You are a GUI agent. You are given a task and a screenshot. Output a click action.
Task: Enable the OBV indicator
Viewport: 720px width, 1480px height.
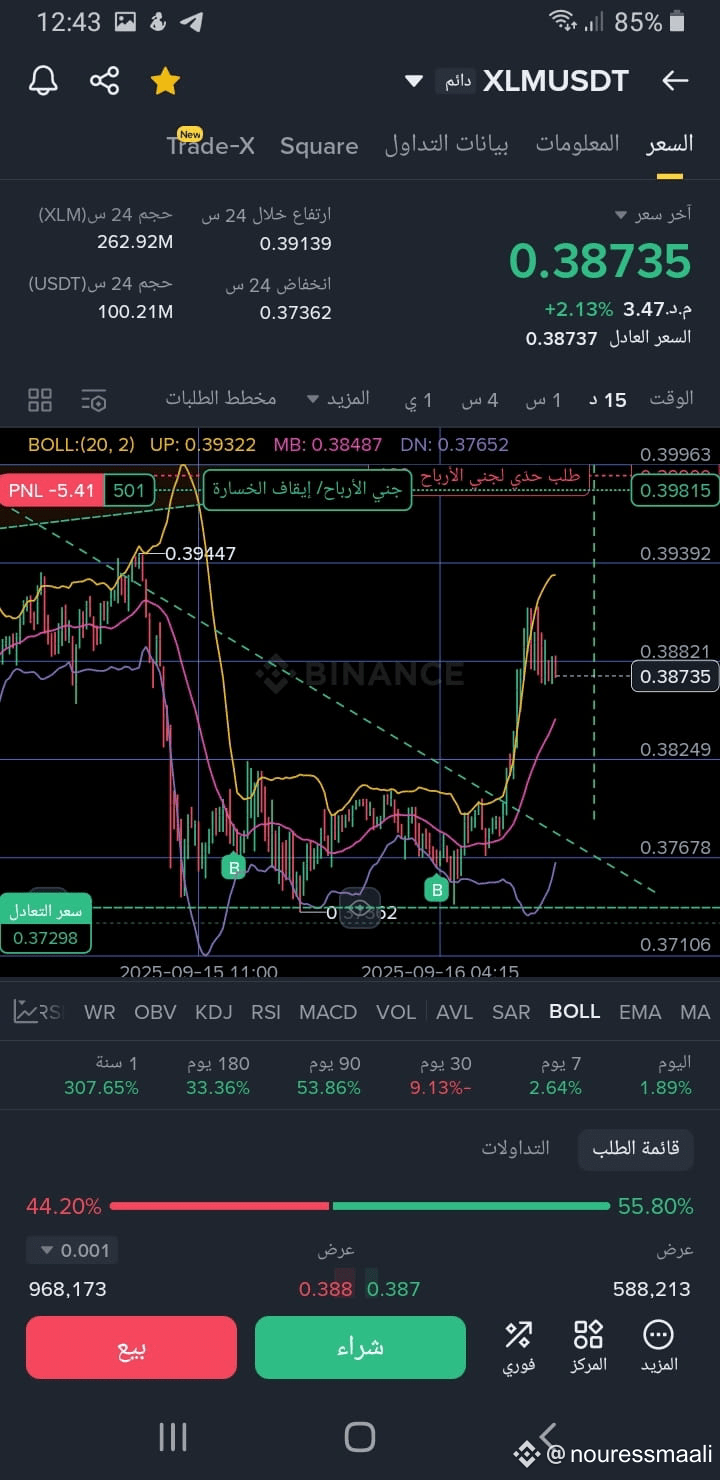pyautogui.click(x=155, y=1012)
